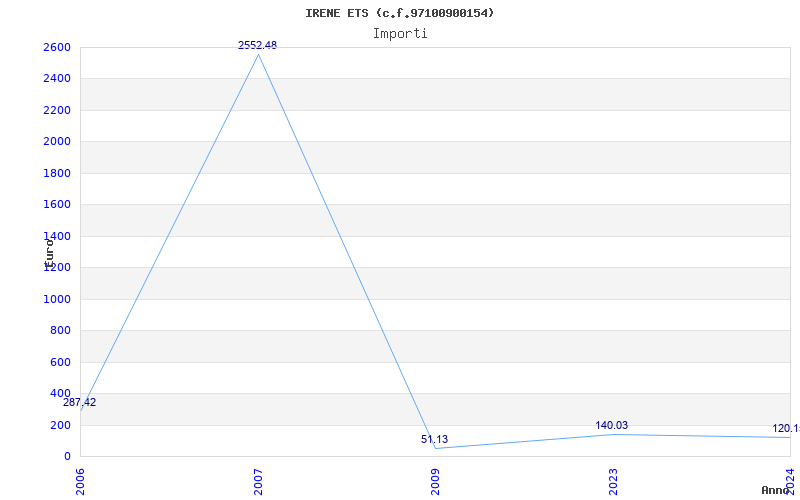
Task: Click the line point at year 2023
Action: (613, 434)
